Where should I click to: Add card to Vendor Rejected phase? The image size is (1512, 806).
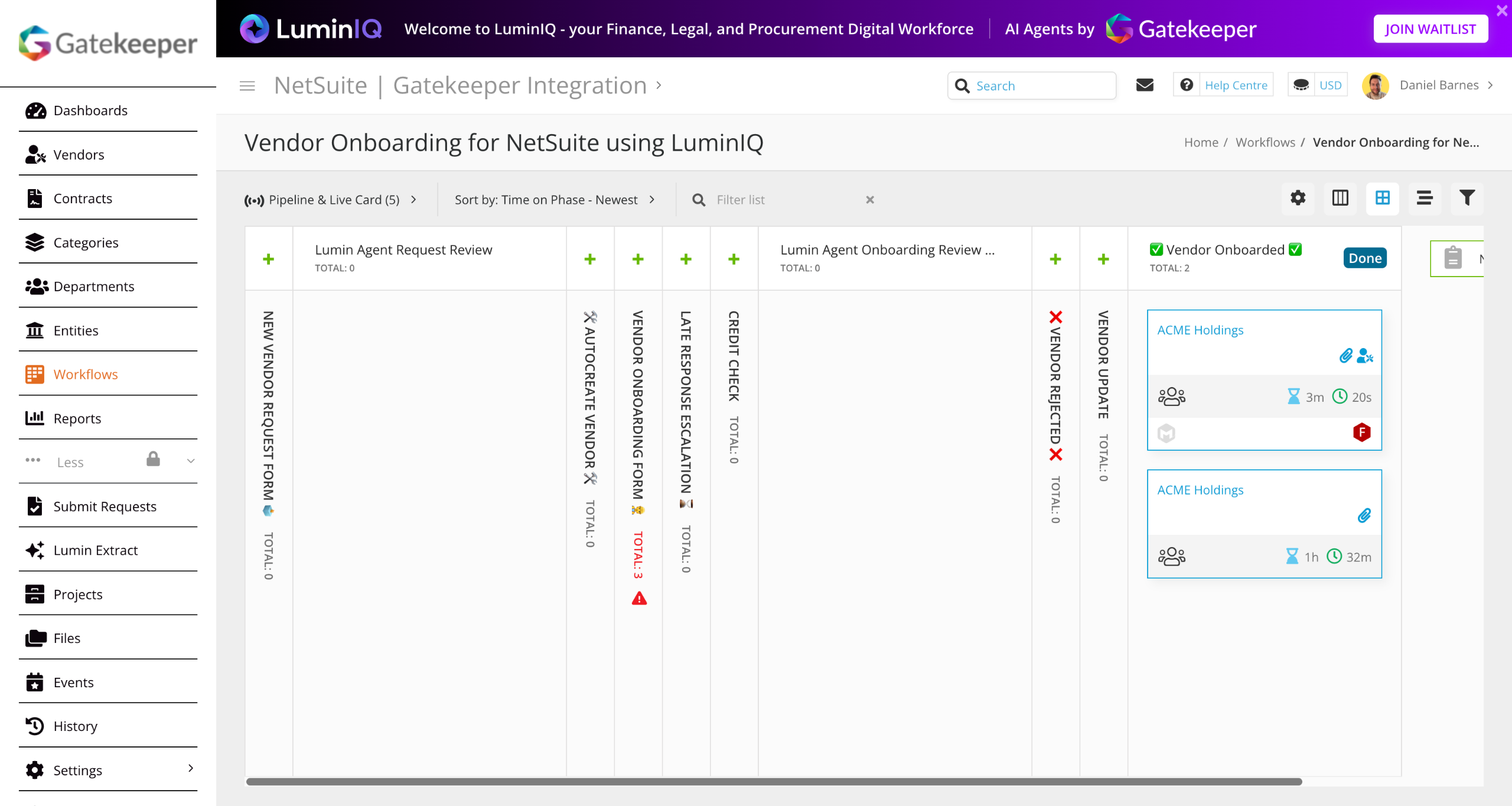[1055, 259]
